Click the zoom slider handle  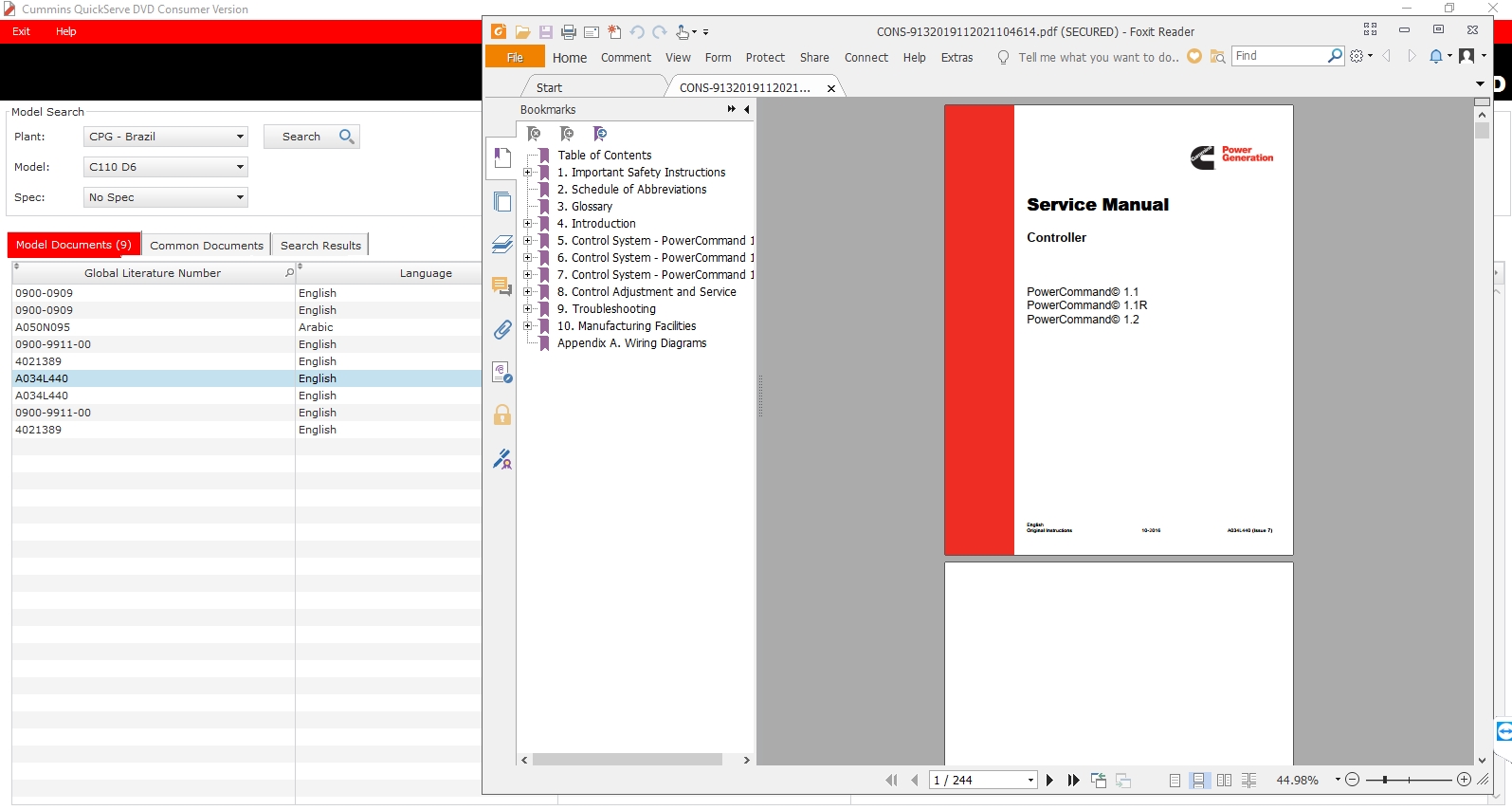1385,780
